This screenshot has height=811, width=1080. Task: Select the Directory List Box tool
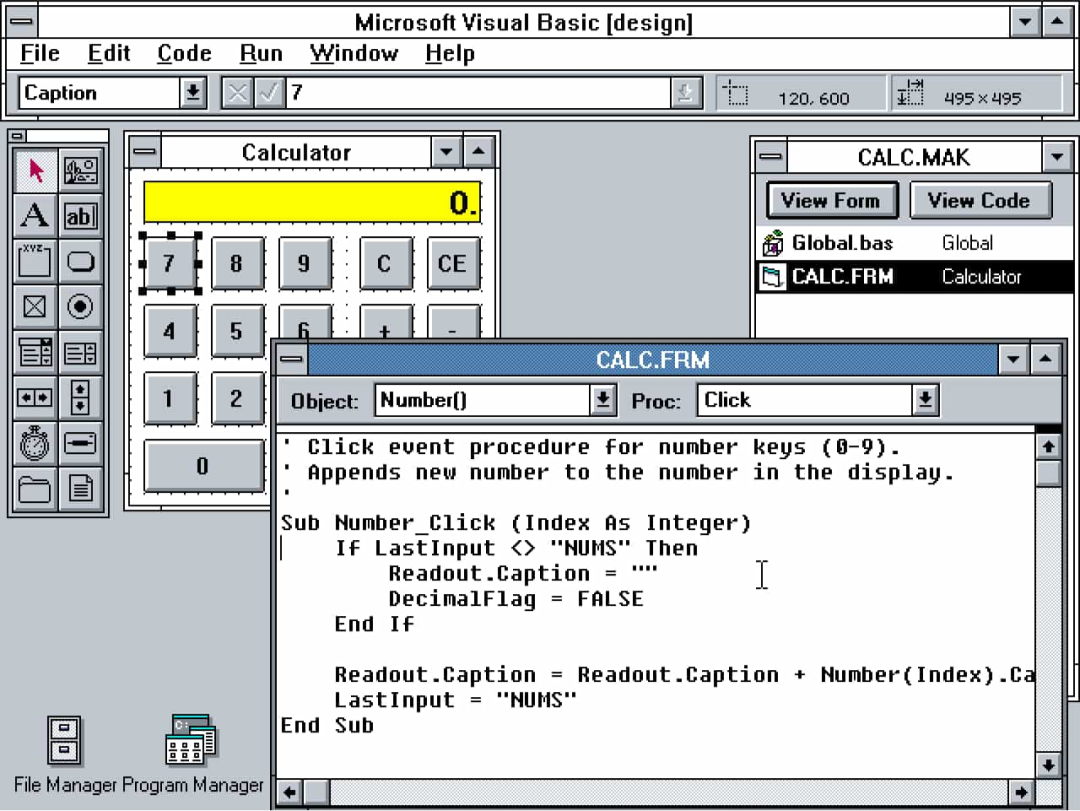tap(34, 489)
